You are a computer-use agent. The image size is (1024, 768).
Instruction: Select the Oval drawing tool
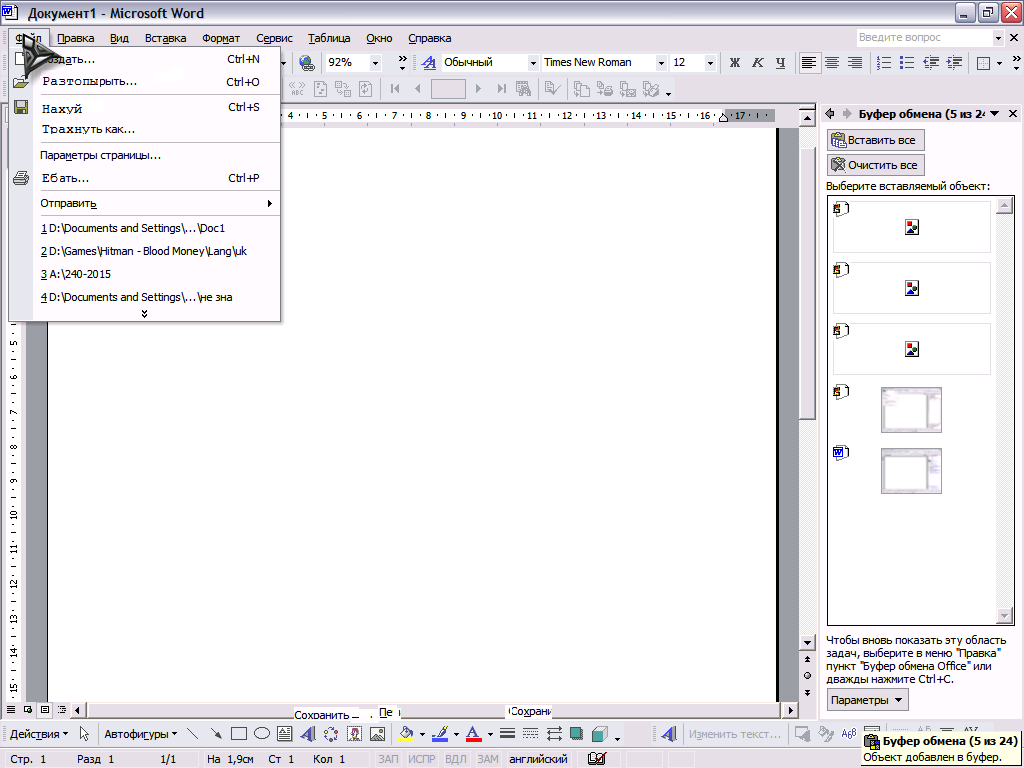pyautogui.click(x=262, y=734)
